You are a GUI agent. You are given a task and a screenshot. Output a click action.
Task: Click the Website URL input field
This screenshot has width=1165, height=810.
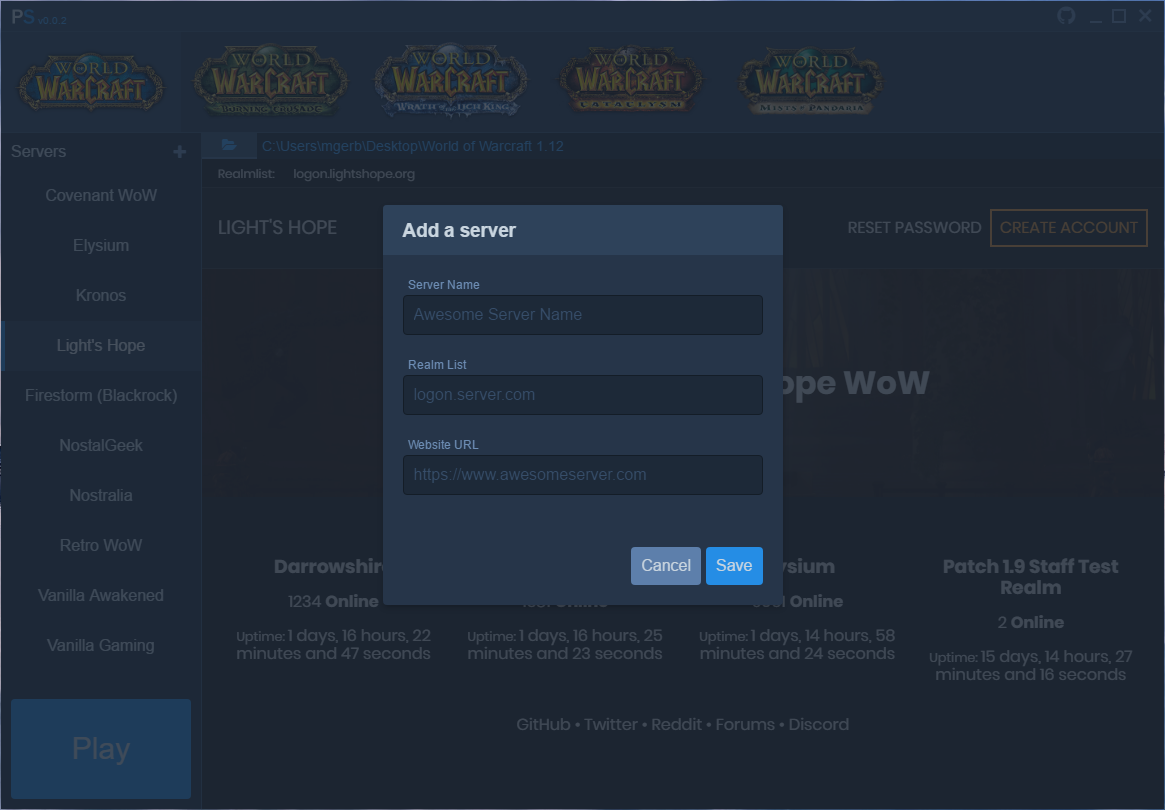582,475
